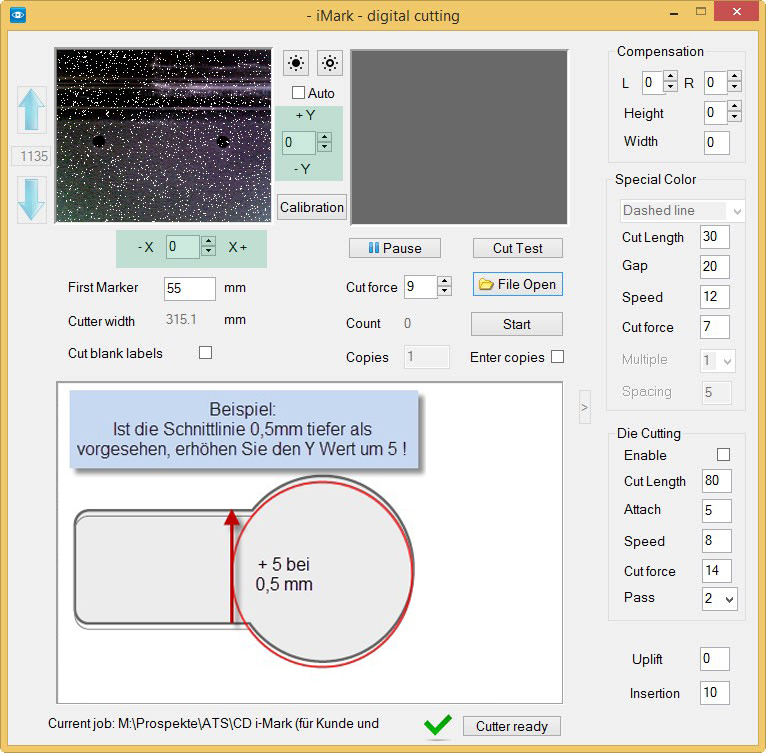This screenshot has height=753, width=766.
Task: Click the 1135 position value
Action: [x=33, y=156]
